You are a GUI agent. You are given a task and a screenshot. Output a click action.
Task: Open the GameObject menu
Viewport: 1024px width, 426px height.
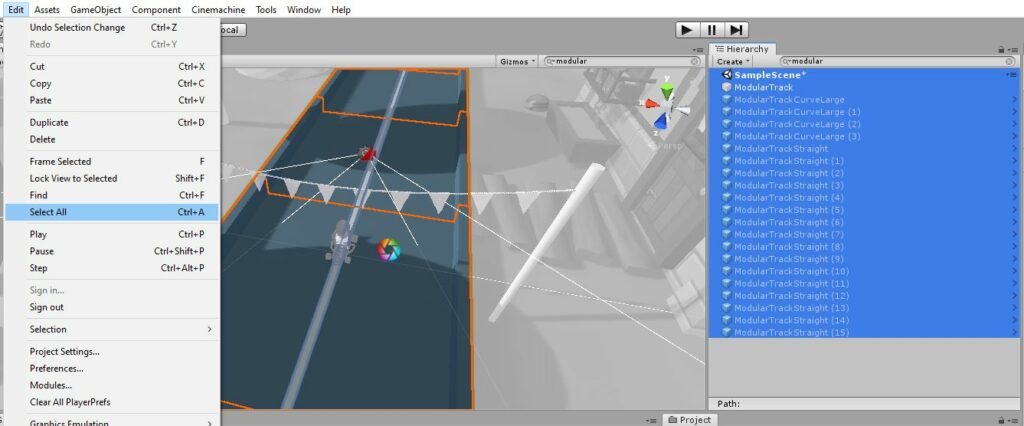96,10
